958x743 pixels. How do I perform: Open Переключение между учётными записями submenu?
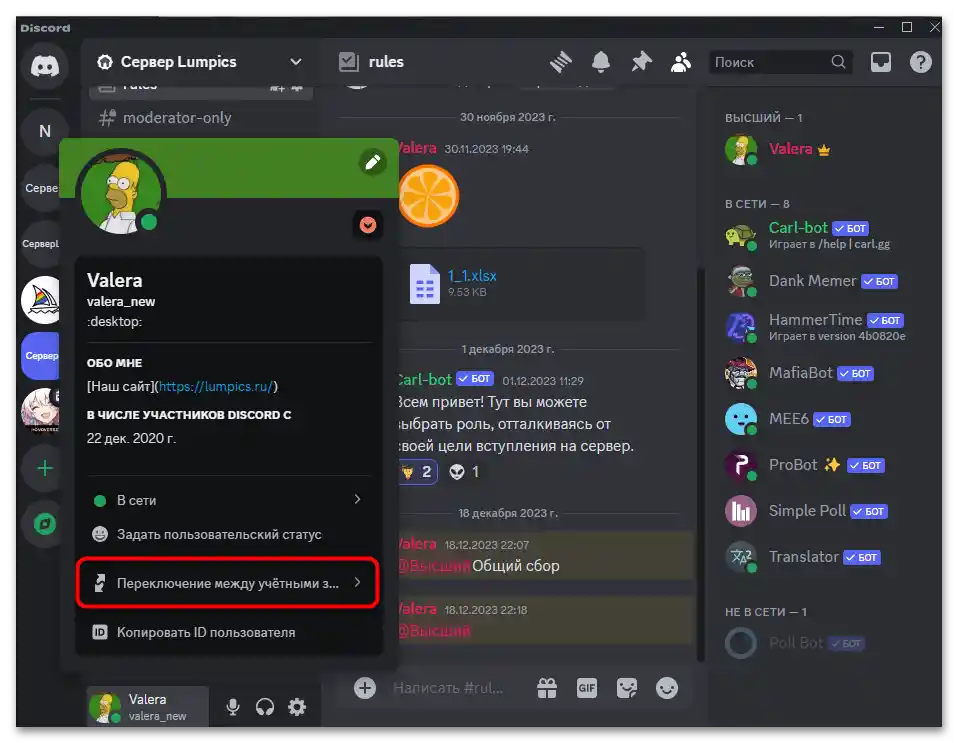(229, 583)
